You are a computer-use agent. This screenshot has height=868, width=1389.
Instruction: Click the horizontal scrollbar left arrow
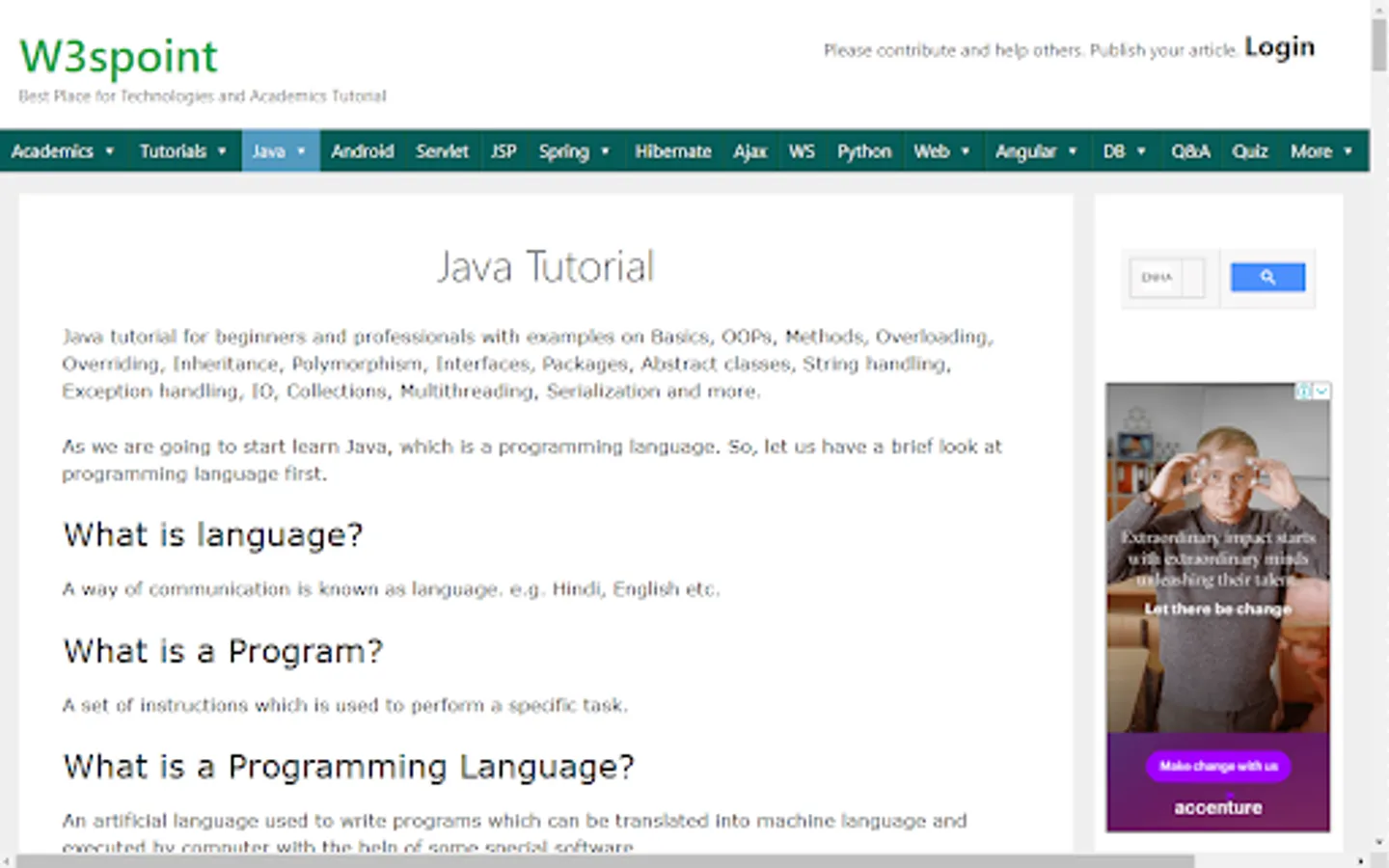[x=8, y=860]
